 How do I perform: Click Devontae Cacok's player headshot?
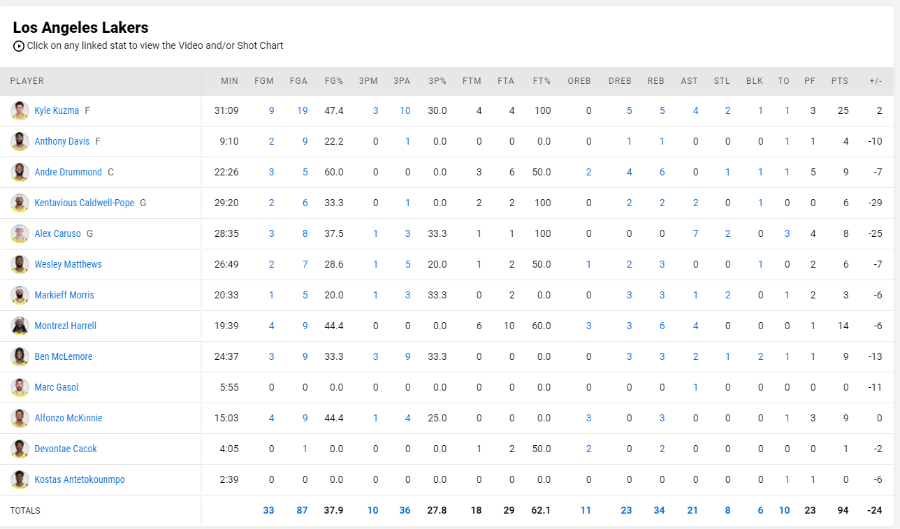(20, 449)
